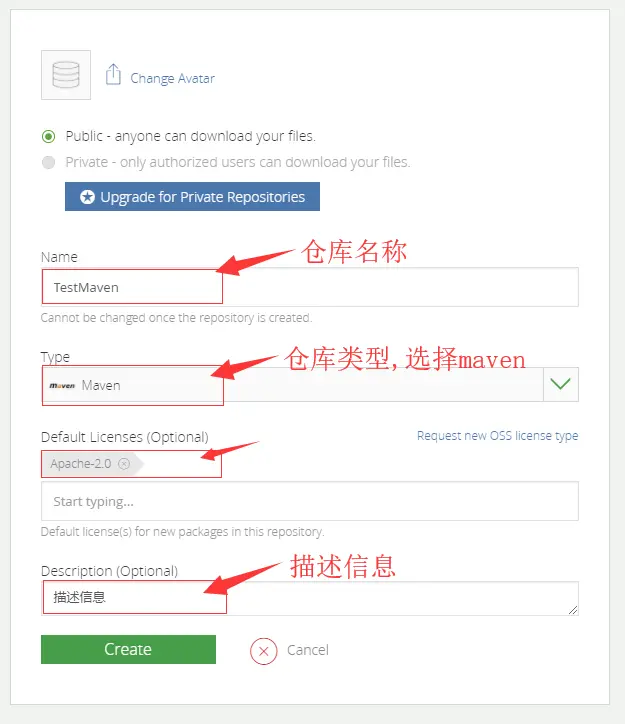Image resolution: width=625 pixels, height=724 pixels.
Task: Click the repository database avatar icon
Action: 66,75
